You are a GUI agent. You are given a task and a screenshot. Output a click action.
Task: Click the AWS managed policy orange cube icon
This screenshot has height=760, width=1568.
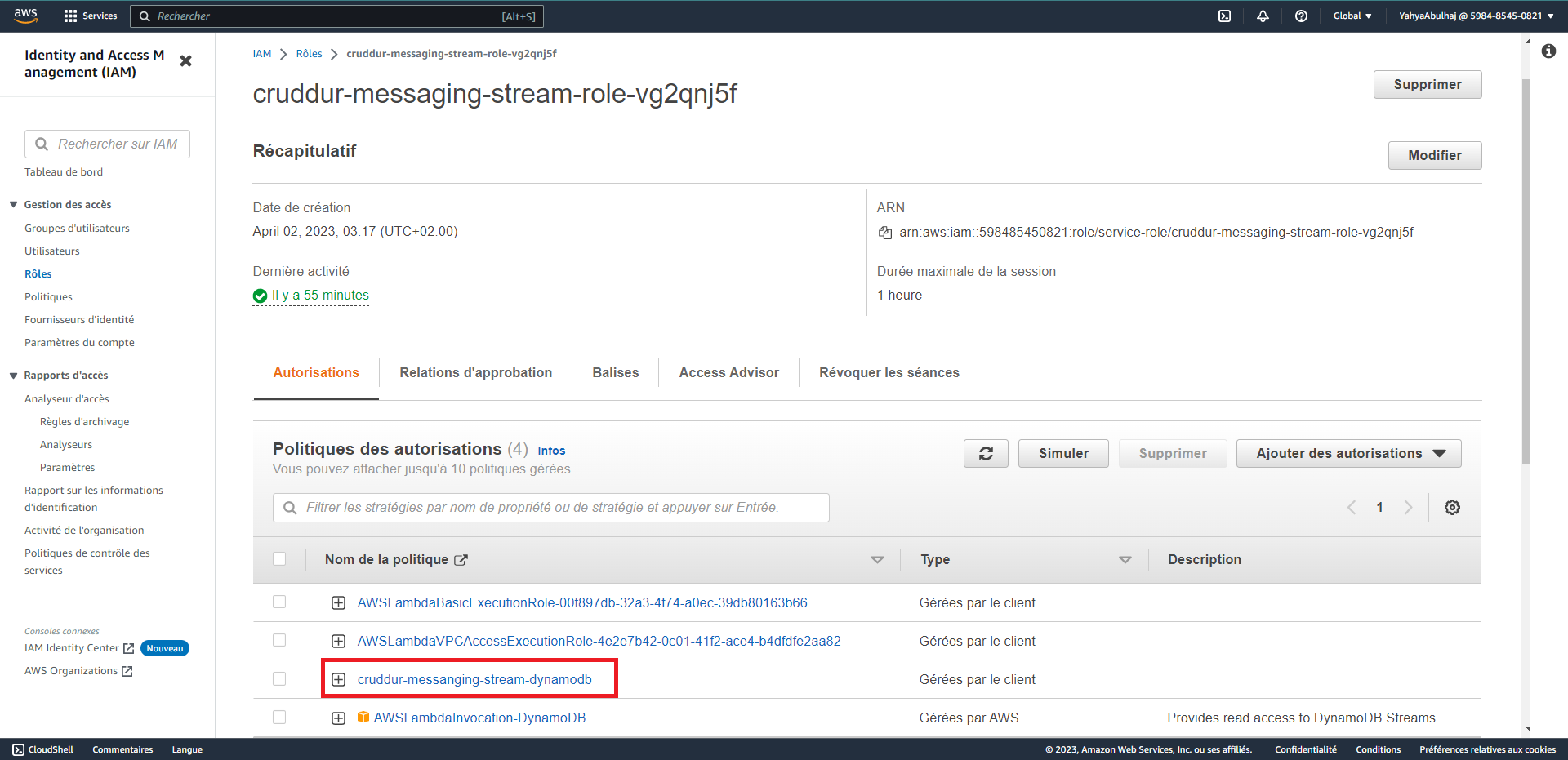[363, 718]
